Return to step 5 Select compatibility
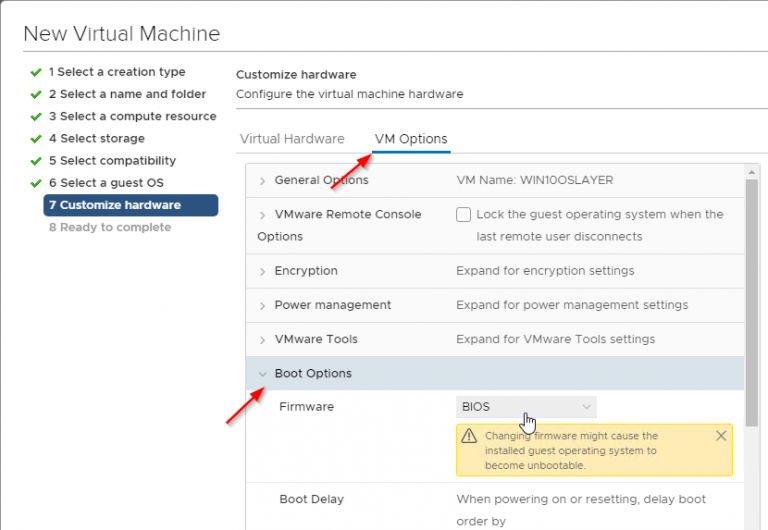768x530 pixels. click(x=112, y=161)
